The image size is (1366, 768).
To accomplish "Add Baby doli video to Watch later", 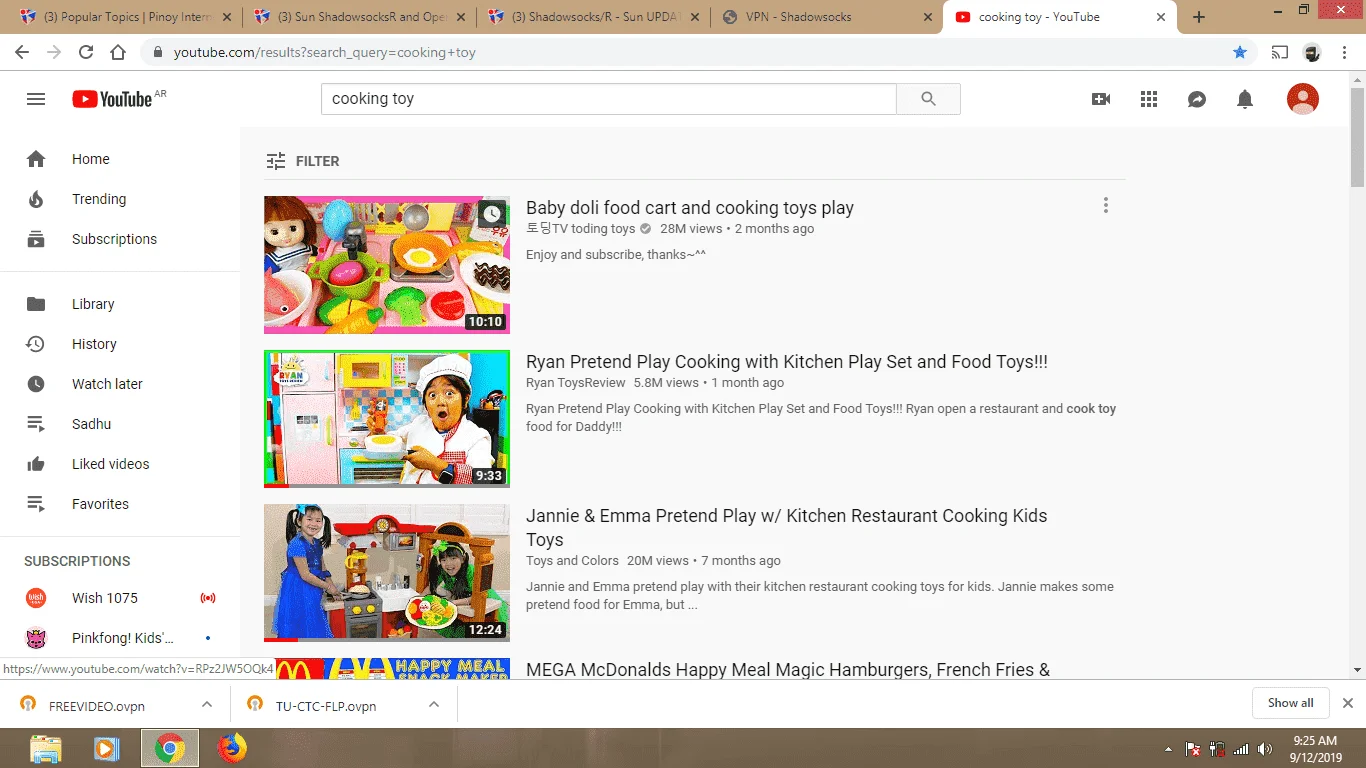I will click(x=491, y=214).
